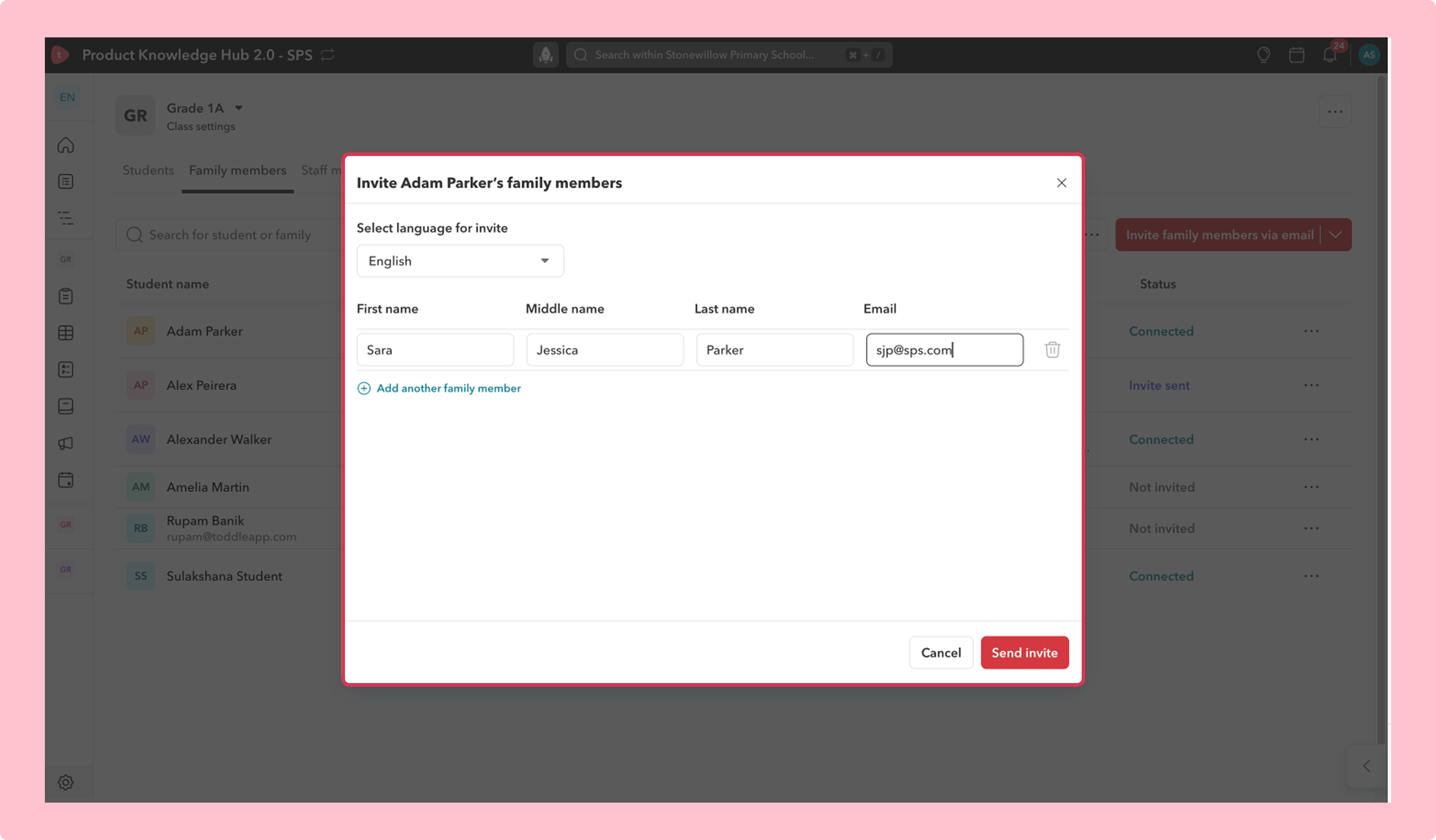This screenshot has width=1436, height=840.
Task: Select the Family members tab
Action: click(238, 170)
